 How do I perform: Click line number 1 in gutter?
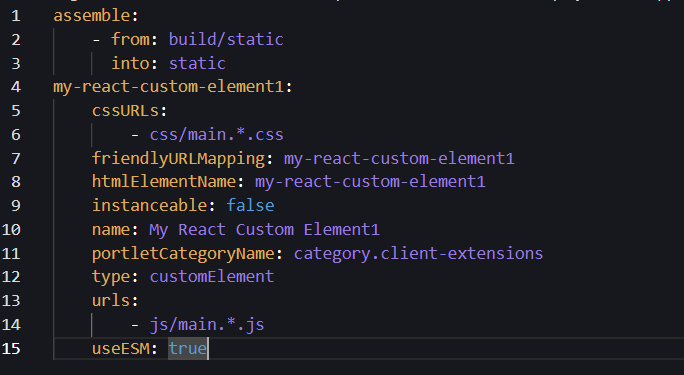point(16,16)
